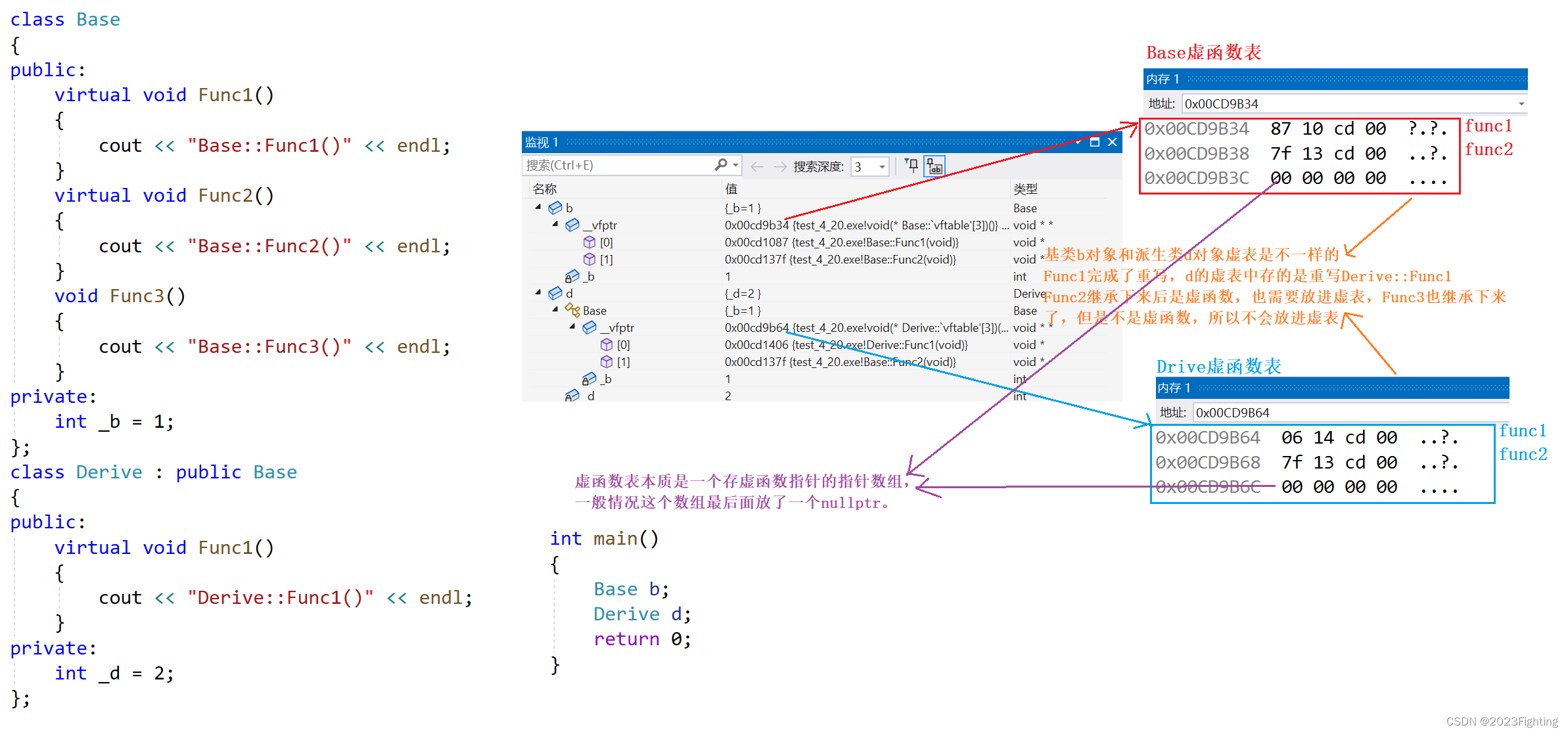Collapse the b variable tree node
The image size is (1568, 734).
pos(538,207)
